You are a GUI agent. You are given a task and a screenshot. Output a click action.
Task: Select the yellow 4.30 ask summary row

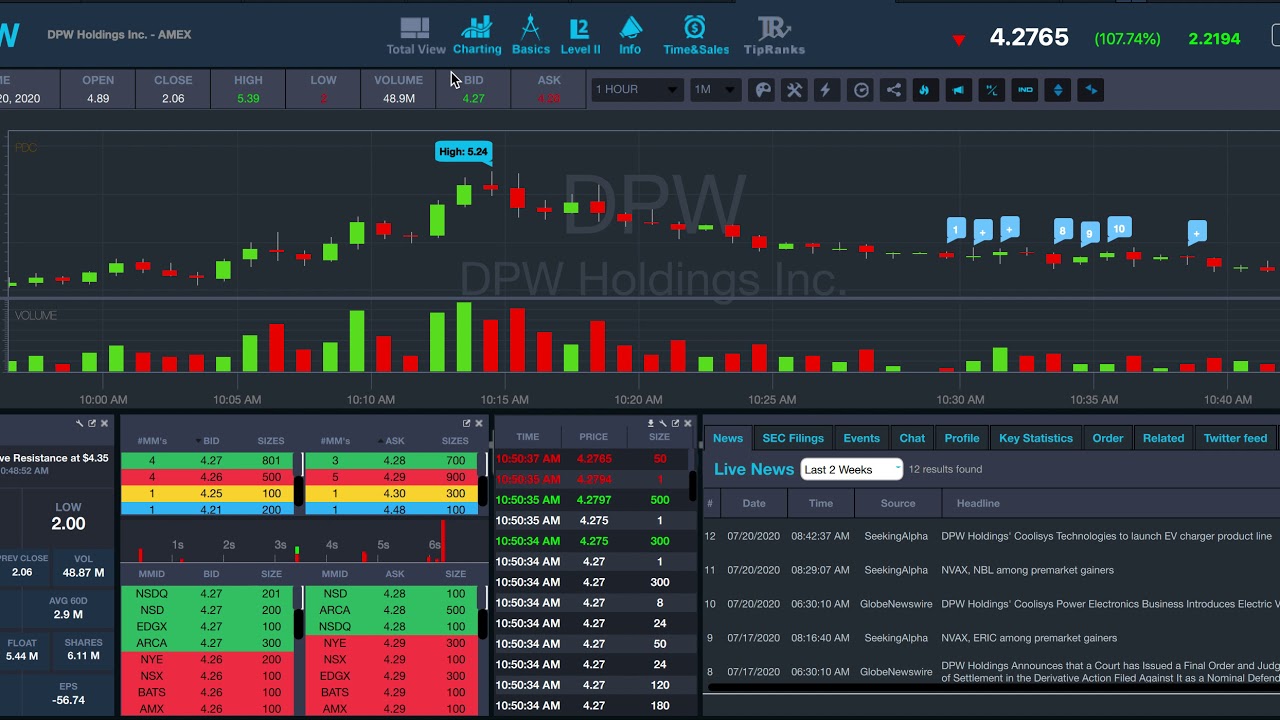pos(391,493)
